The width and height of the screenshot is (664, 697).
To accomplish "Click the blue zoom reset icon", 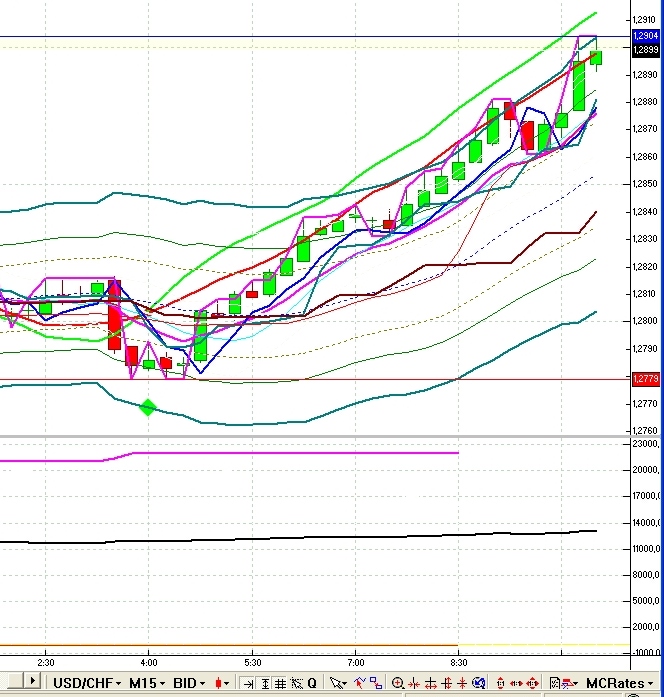I will click(x=478, y=683).
